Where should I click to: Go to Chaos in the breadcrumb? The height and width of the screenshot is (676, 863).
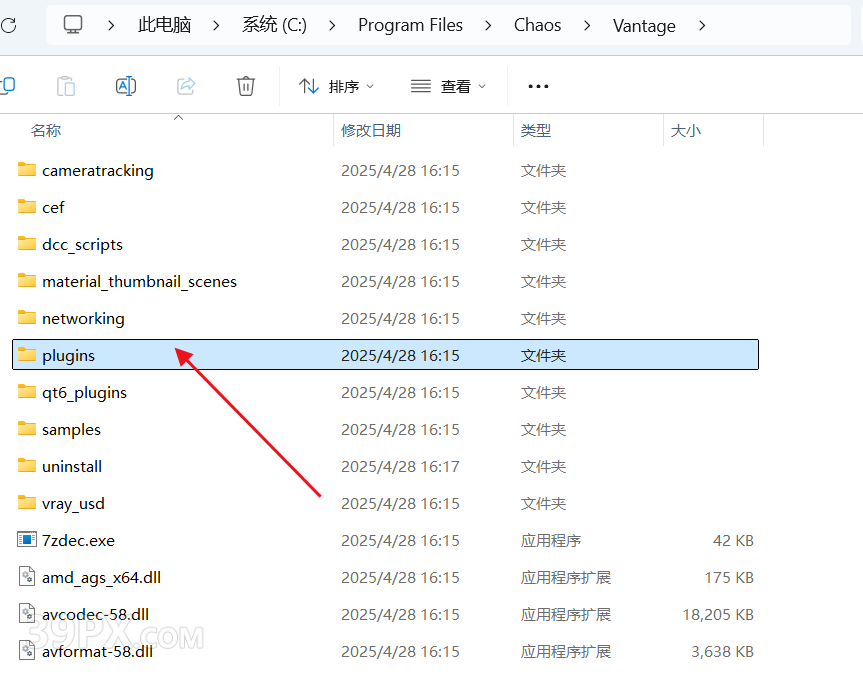(x=538, y=25)
